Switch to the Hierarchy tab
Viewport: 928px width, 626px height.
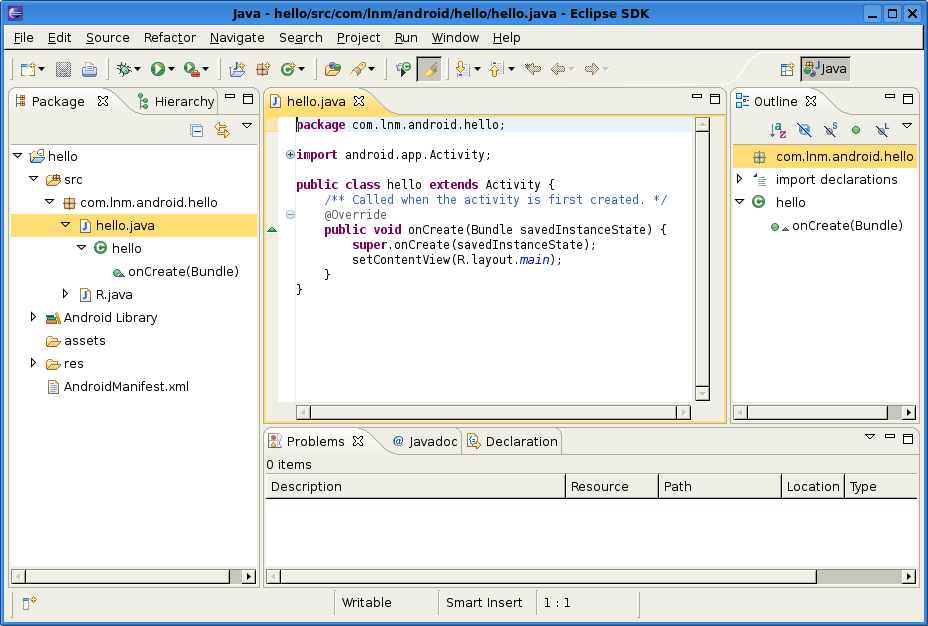[175, 102]
